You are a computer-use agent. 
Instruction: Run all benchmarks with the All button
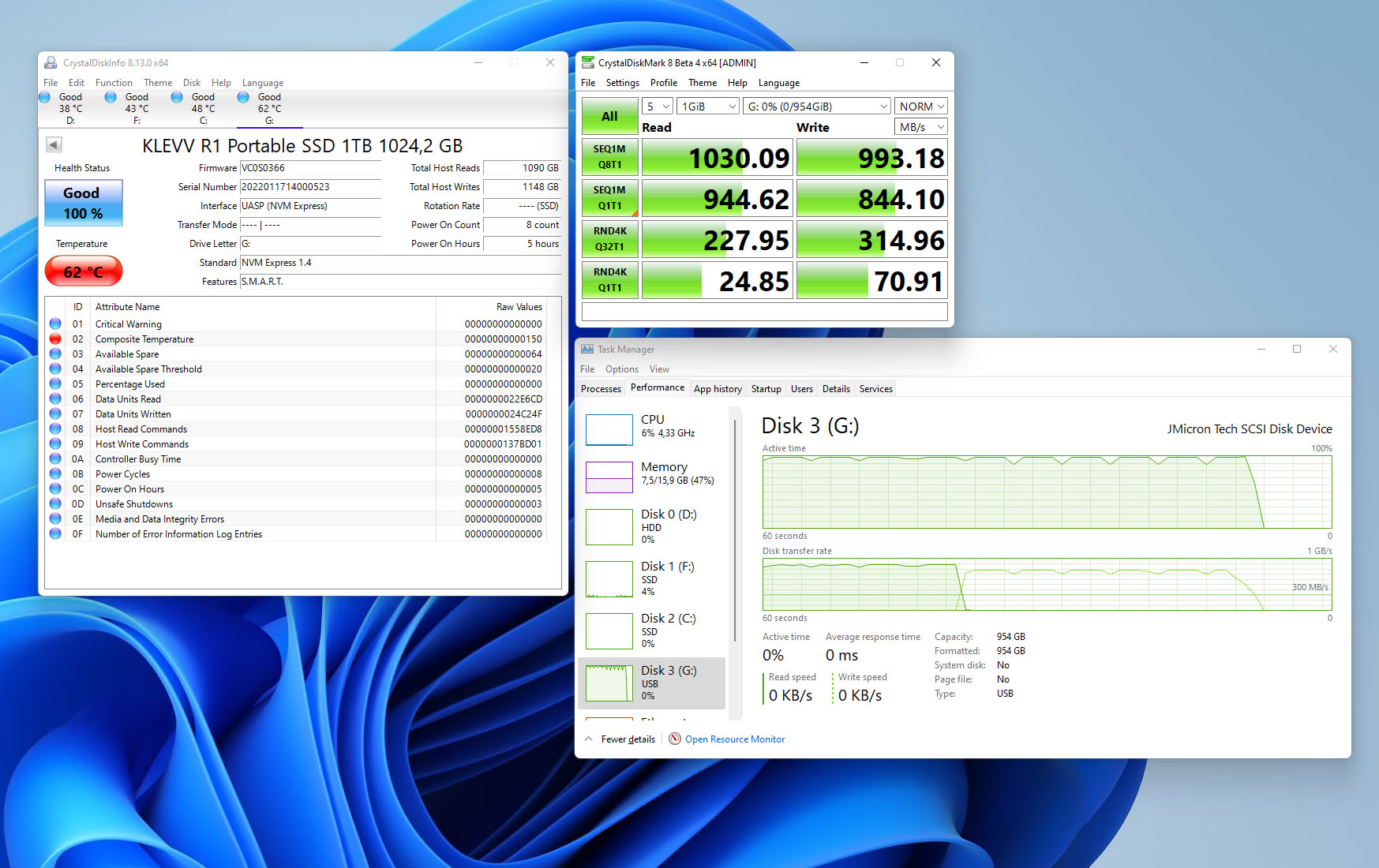coord(609,116)
